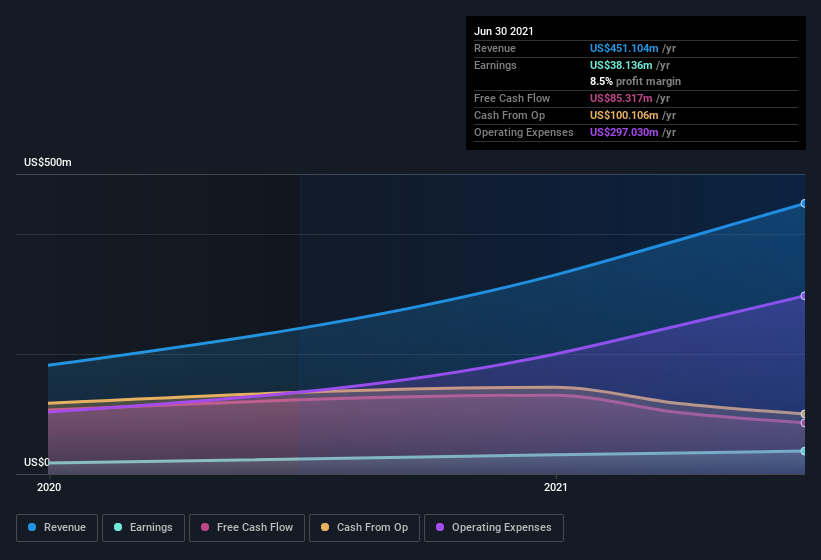821x560 pixels.
Task: Click the Earnings label in tooltip
Action: [495, 65]
